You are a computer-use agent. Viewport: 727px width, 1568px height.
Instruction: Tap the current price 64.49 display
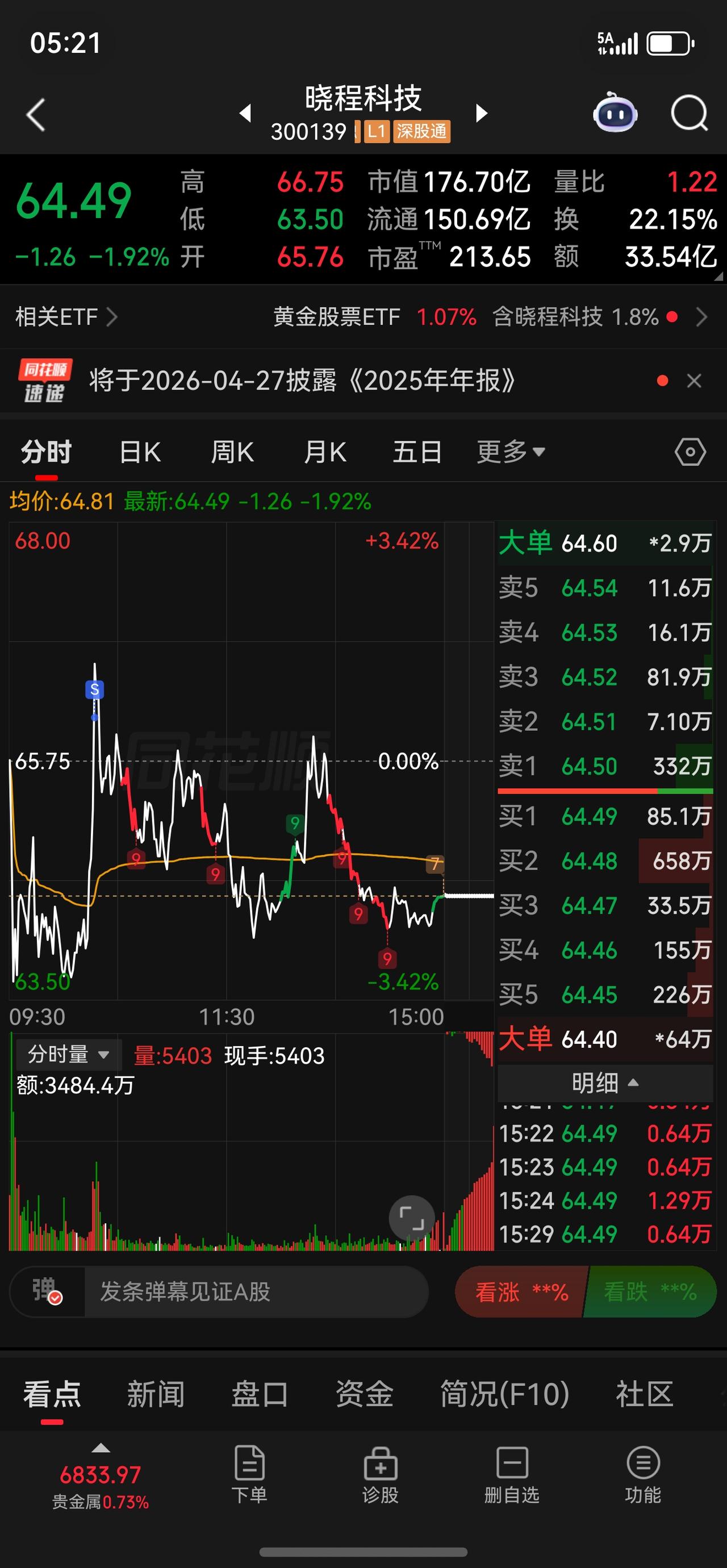pos(74,200)
